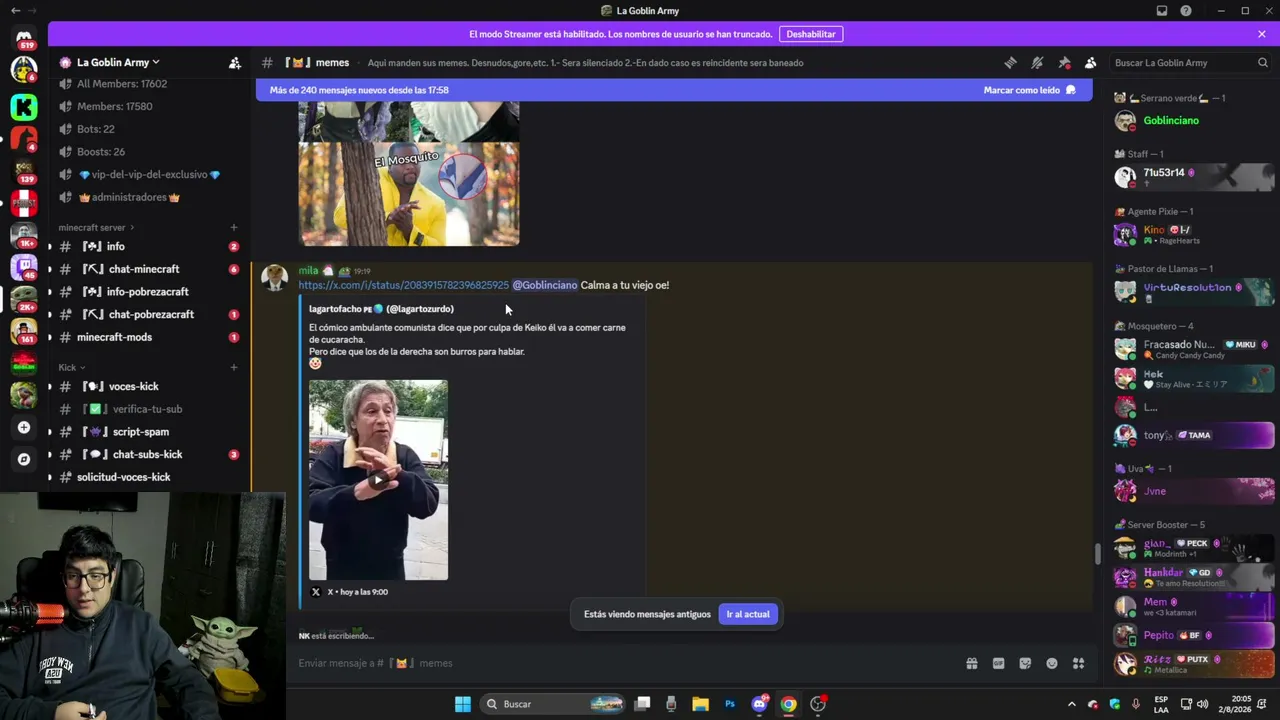Click the @Goblinciano mention
The height and width of the screenshot is (720, 1280).
pyautogui.click(x=545, y=286)
